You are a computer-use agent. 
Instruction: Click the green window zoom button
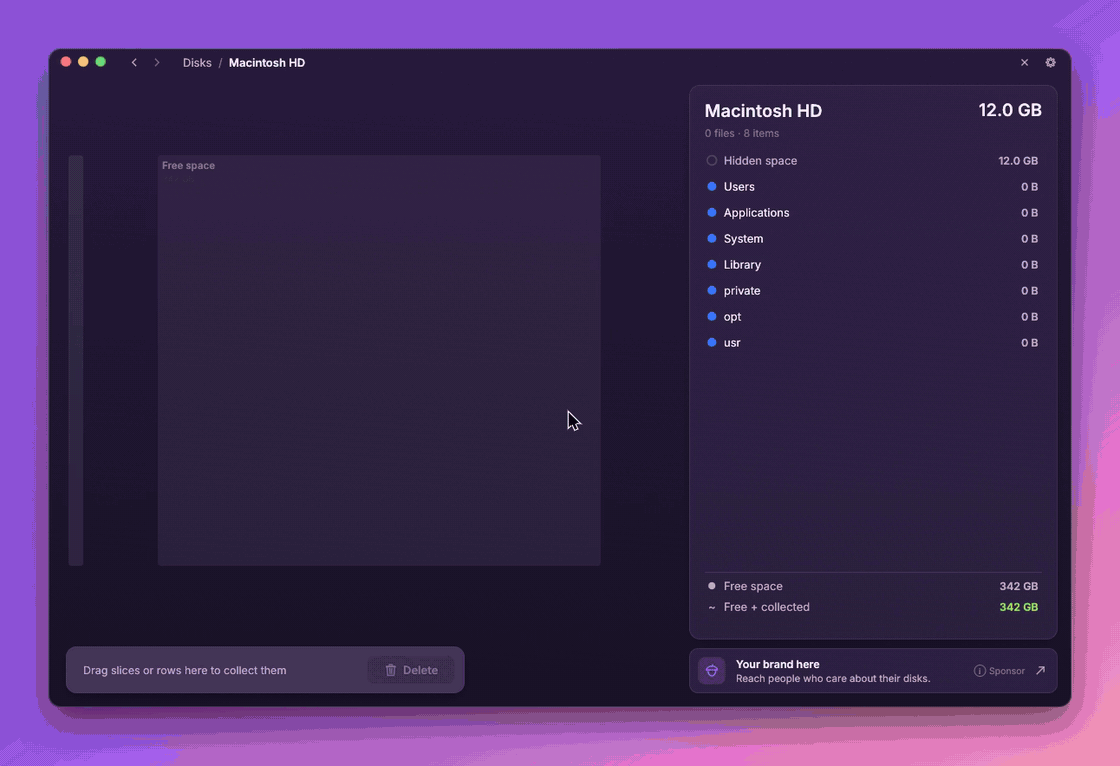(101, 62)
